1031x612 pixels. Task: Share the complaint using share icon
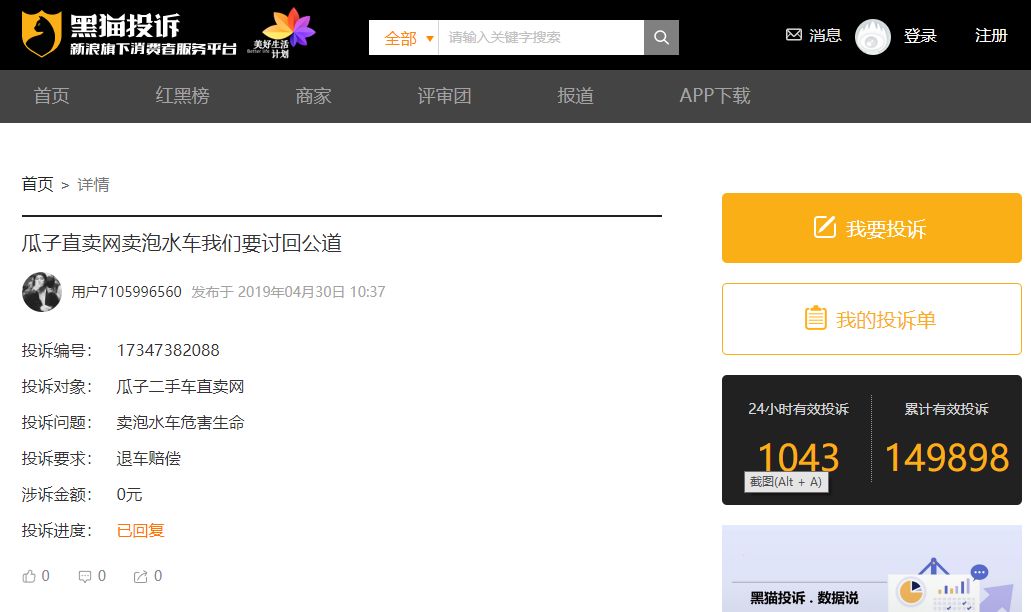coord(141,577)
